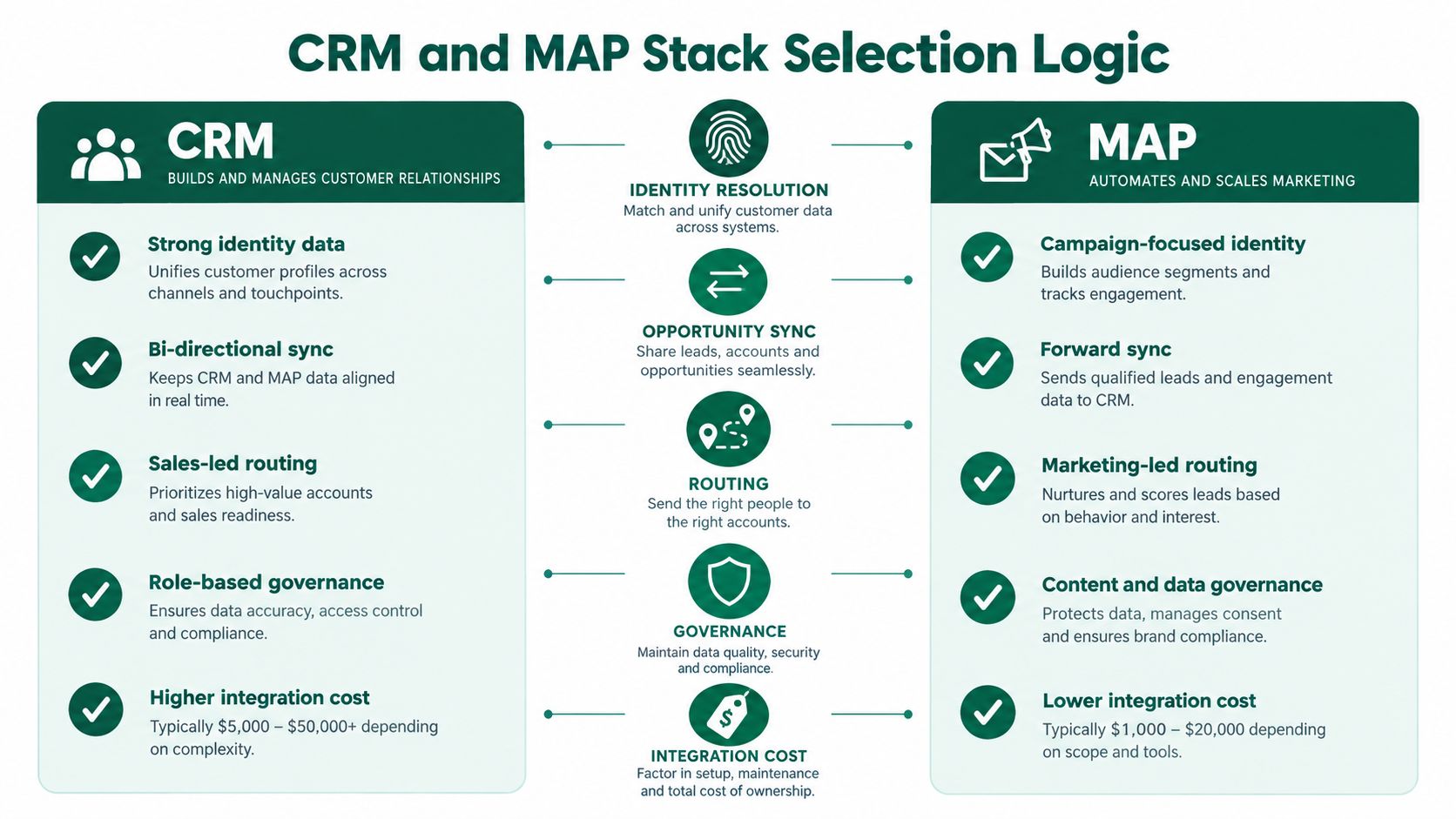
Task: Click text Match and unify customer data
Action: [x=728, y=211]
